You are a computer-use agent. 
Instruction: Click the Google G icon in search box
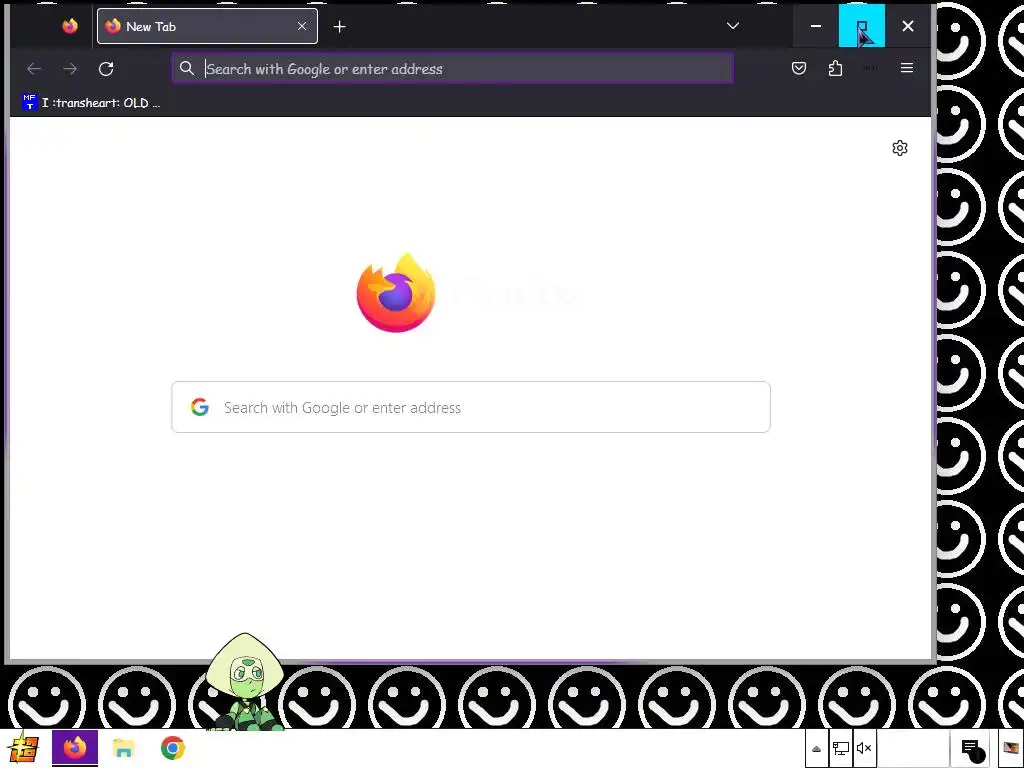point(200,407)
